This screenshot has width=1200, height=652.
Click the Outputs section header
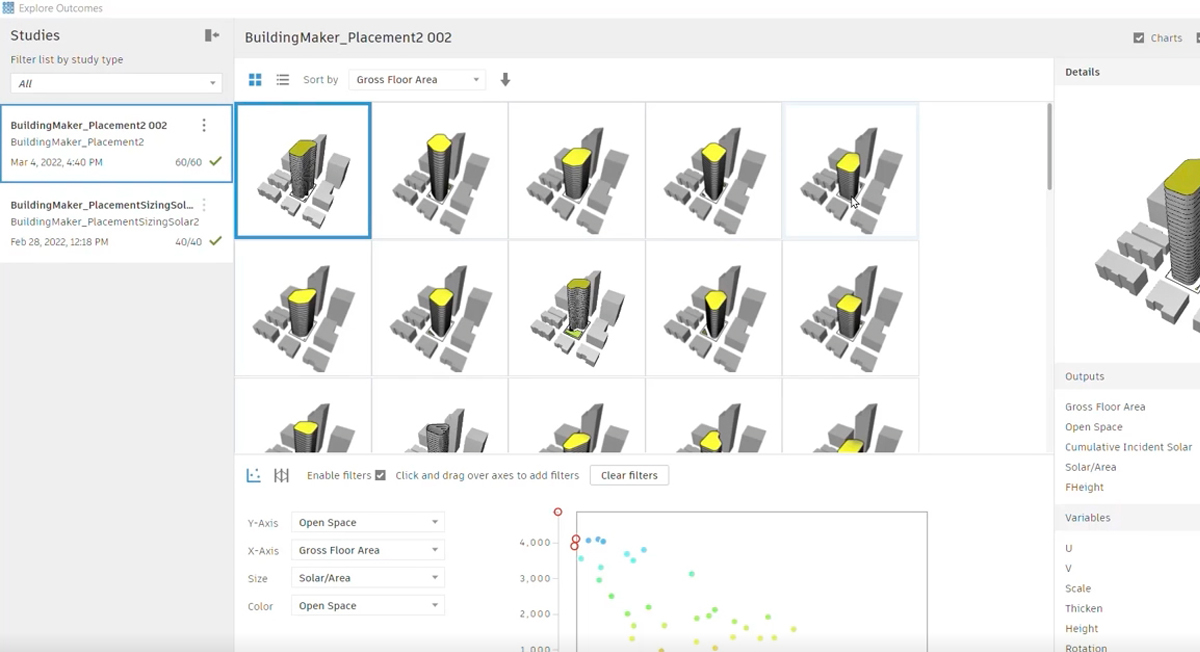1127,377
